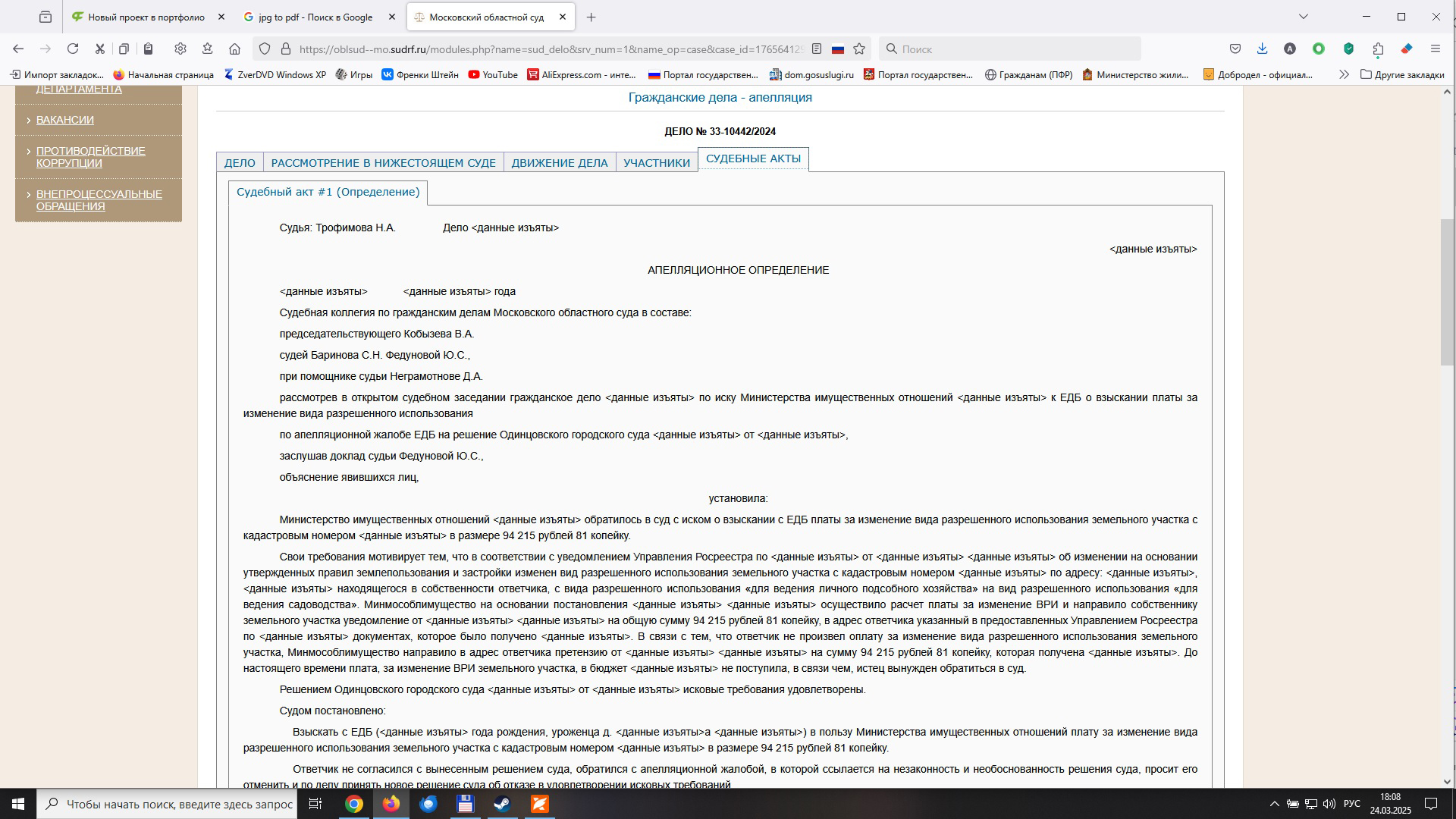Image resolution: width=1456 pixels, height=819 pixels.
Task: Toggle bookmark star for current page
Action: click(858, 49)
